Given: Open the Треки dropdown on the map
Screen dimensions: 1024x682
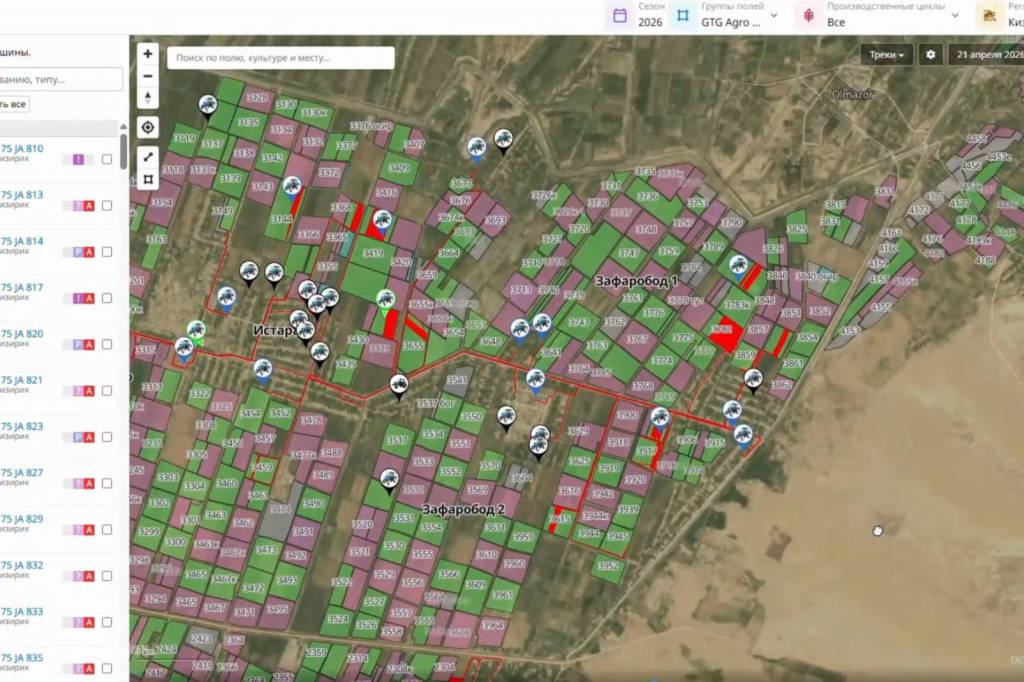Looking at the screenshot, I should click(x=886, y=55).
